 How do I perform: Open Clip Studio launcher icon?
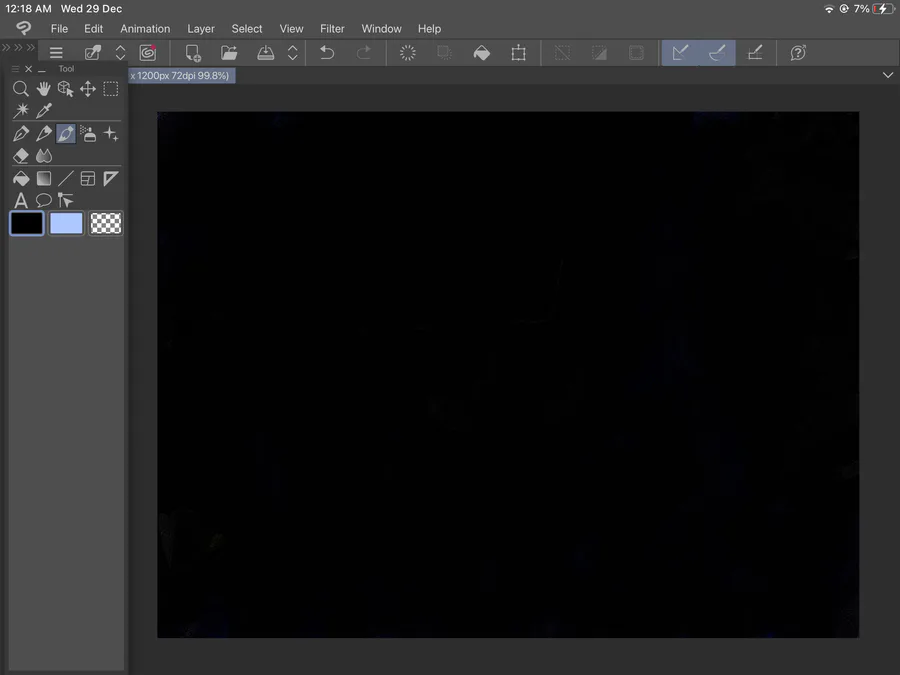point(148,53)
